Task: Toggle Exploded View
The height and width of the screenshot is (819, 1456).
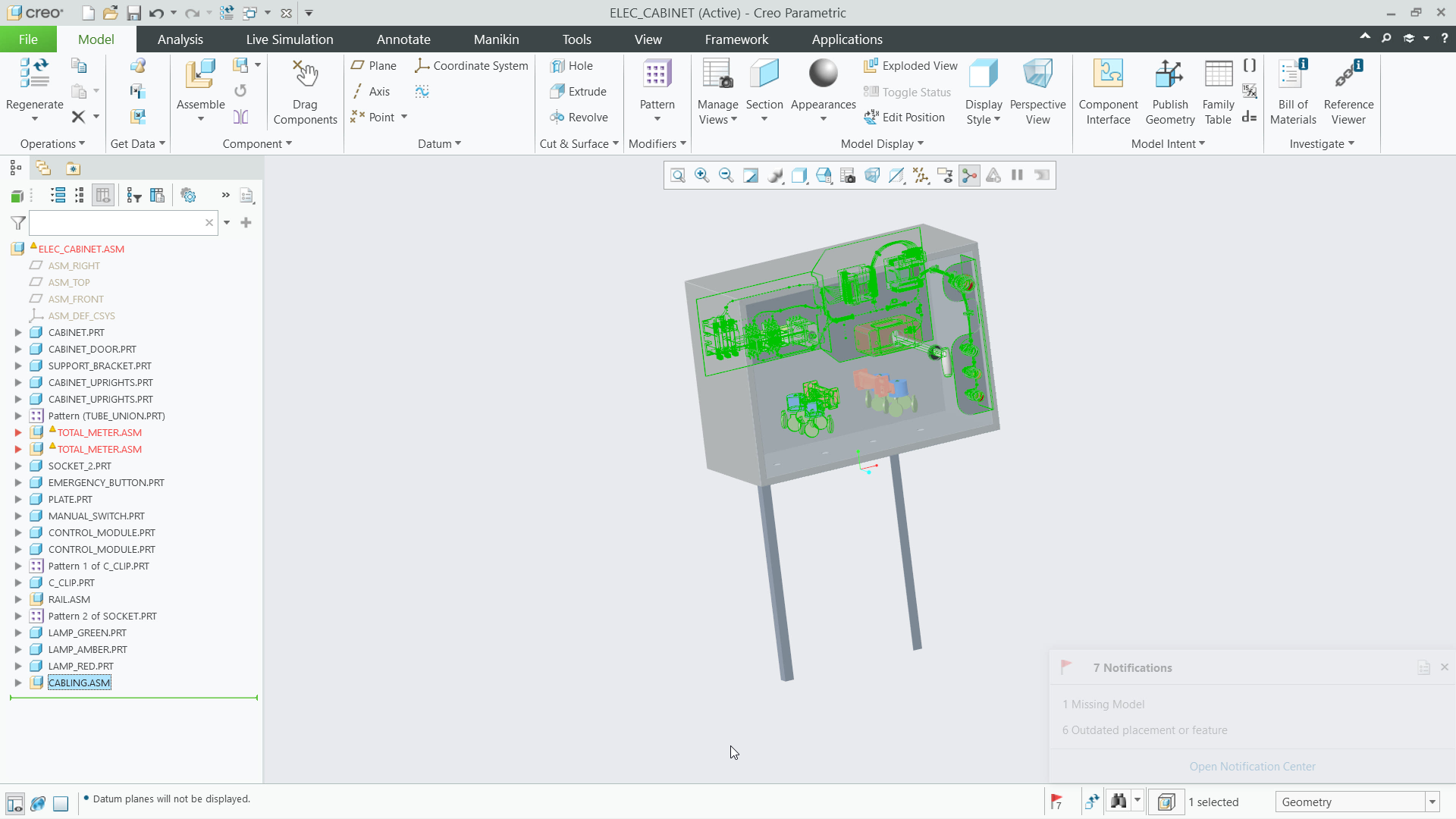Action: [x=911, y=66]
